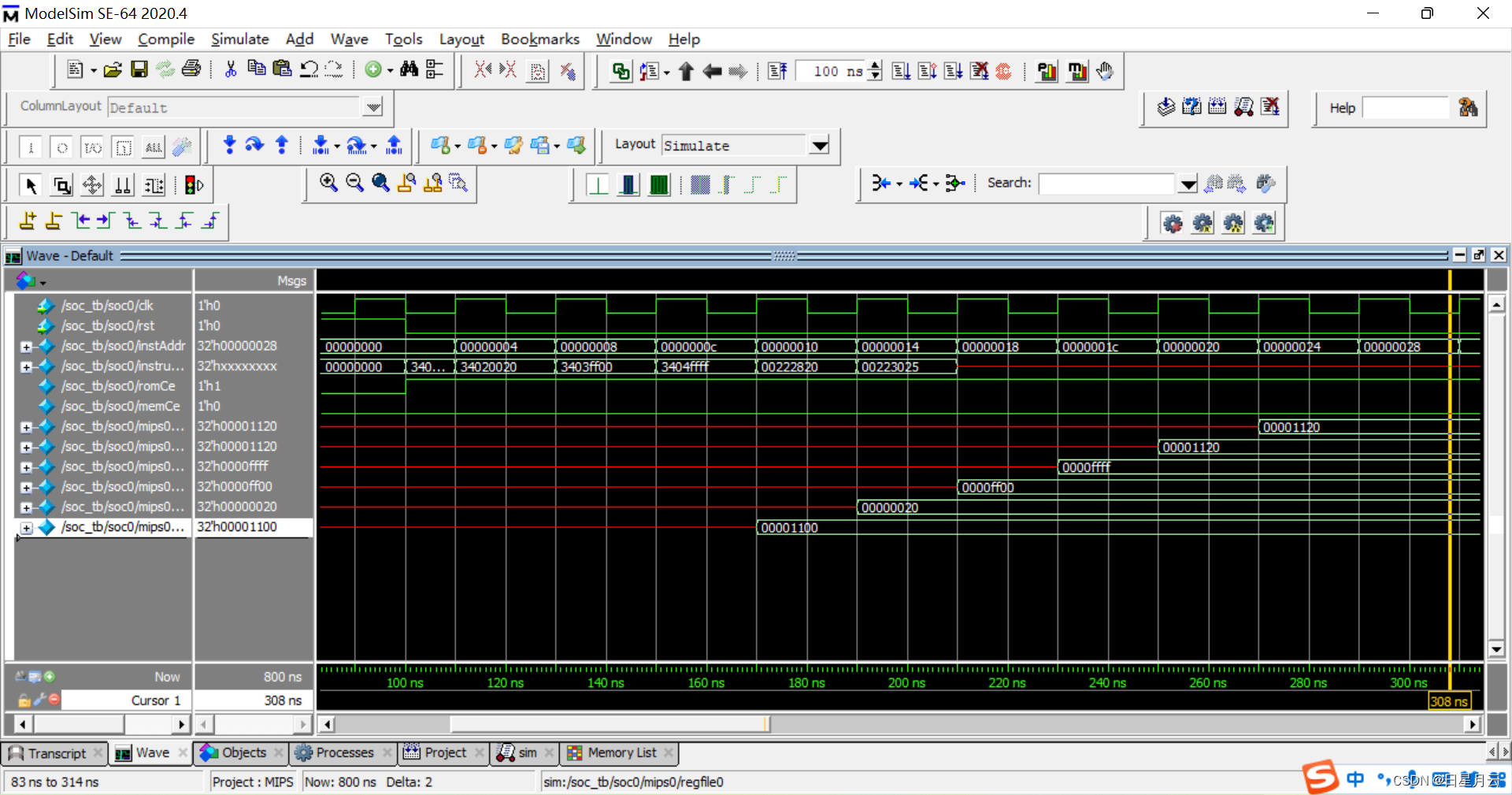The height and width of the screenshot is (795, 1512).
Task: Switch to the Transcript tab
Action: pyautogui.click(x=56, y=753)
